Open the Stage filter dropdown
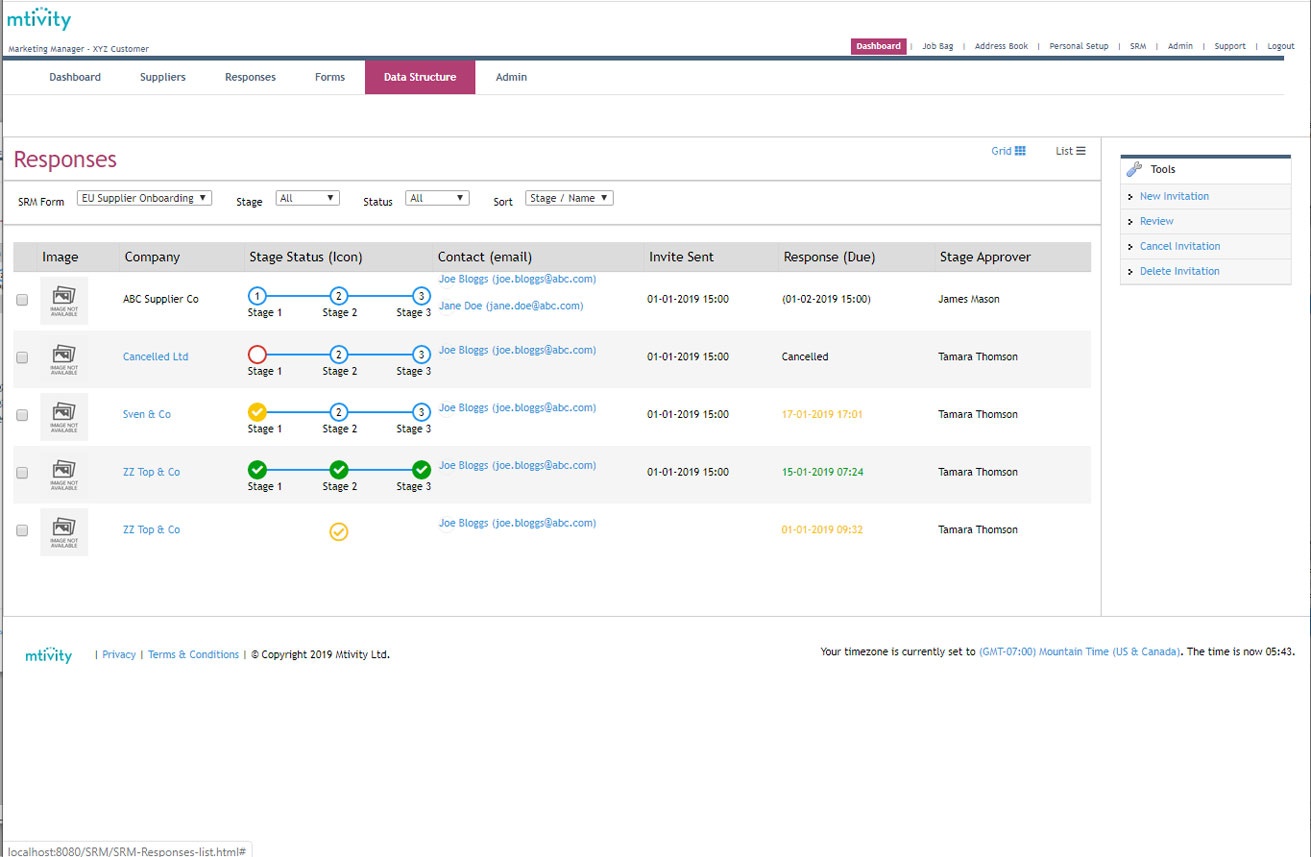Screen dimensions: 1311x857 (x=308, y=198)
